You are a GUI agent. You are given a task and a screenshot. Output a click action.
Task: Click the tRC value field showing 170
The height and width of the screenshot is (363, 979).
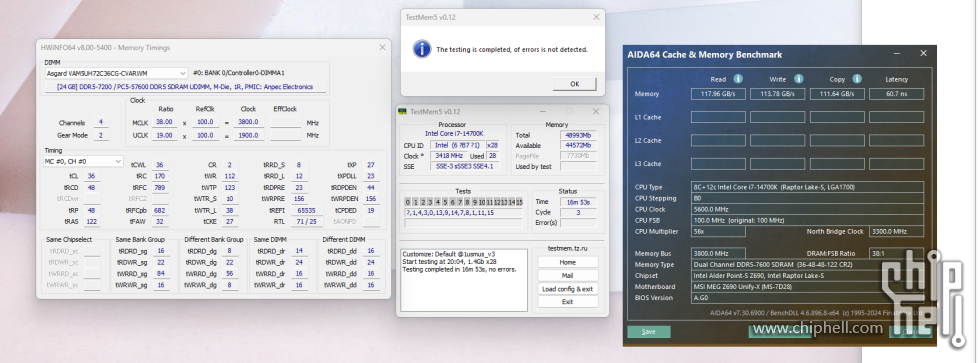pyautogui.click(x=159, y=176)
